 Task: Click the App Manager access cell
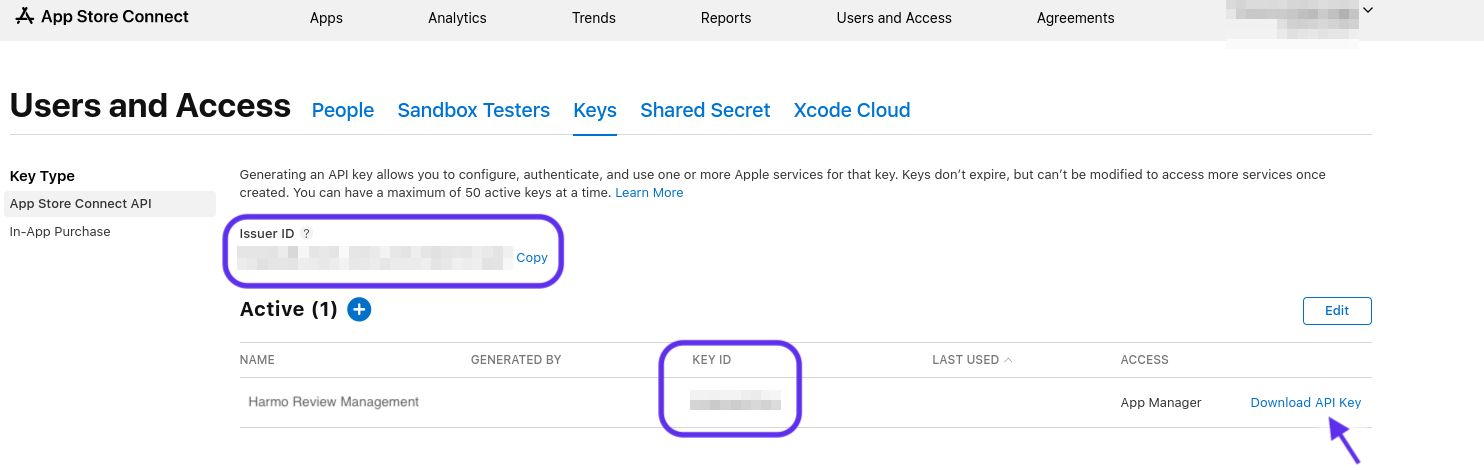[x=1161, y=403]
